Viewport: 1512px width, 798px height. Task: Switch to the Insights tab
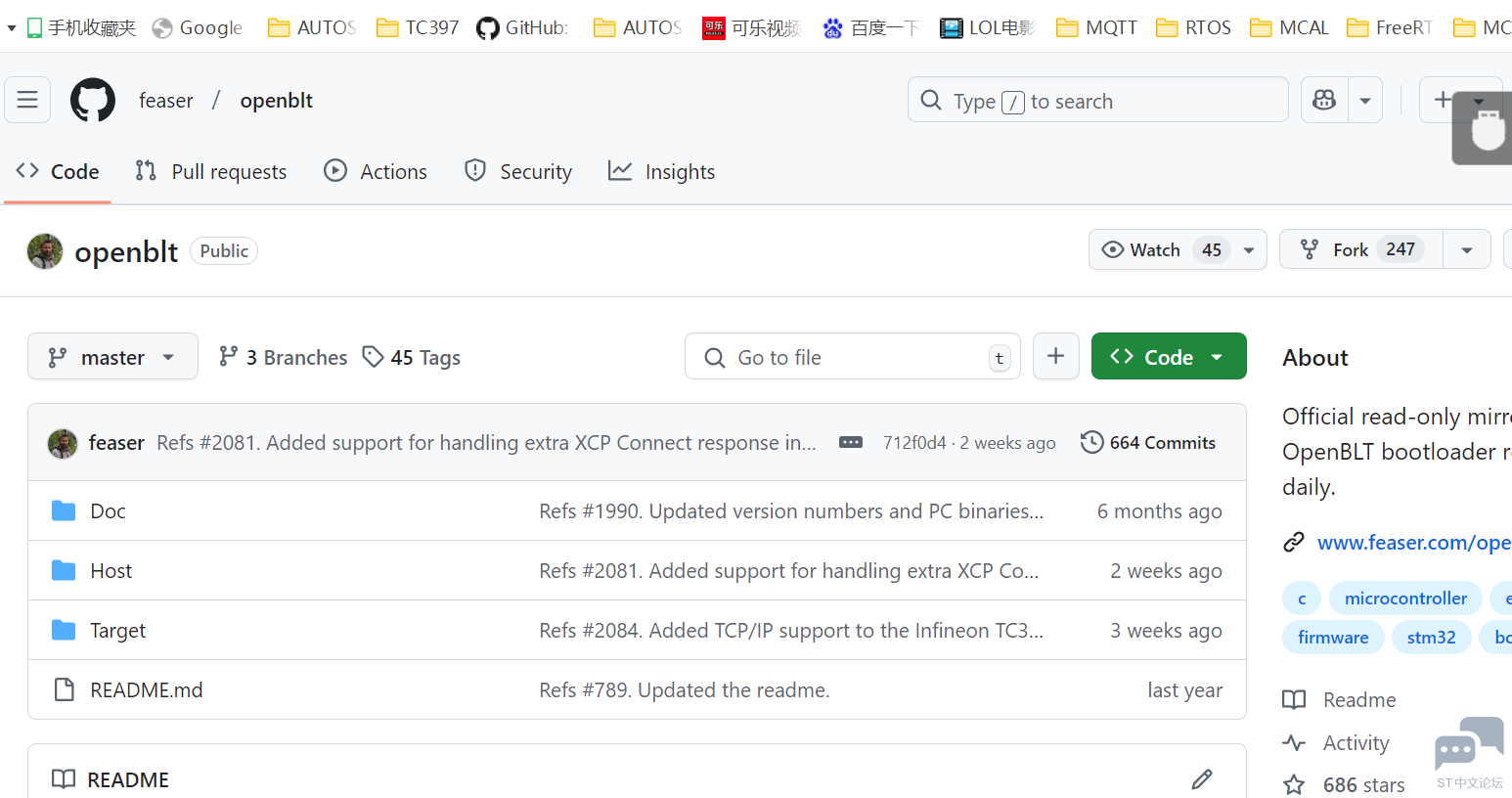(x=662, y=171)
